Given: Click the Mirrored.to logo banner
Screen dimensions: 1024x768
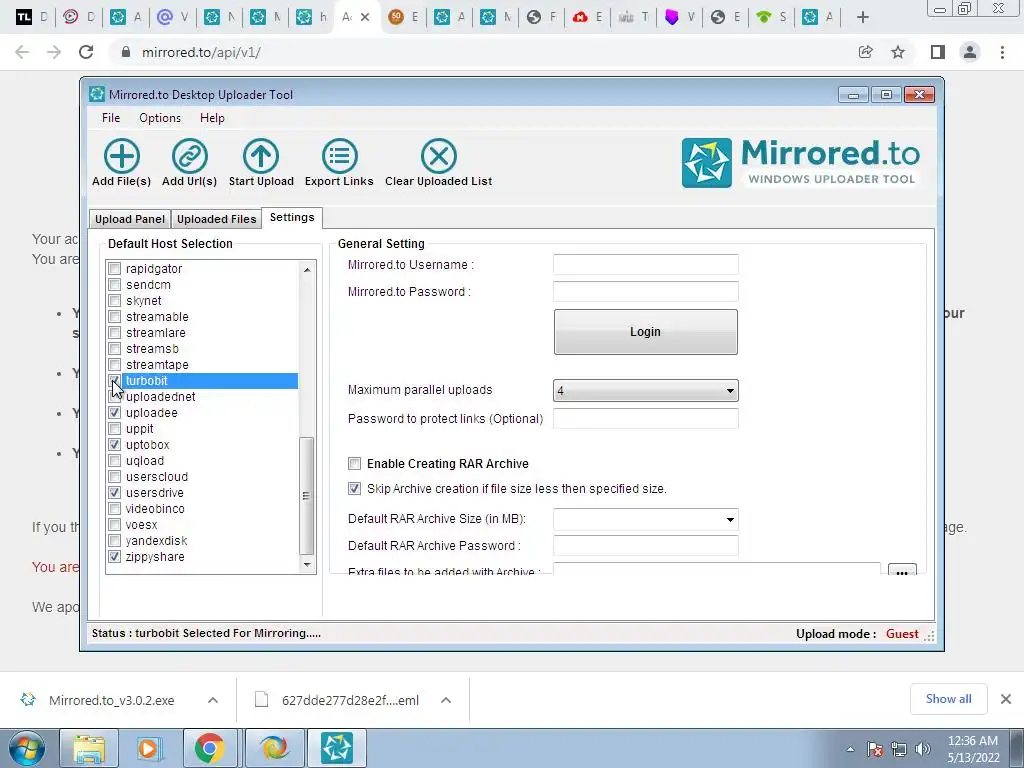Looking at the screenshot, I should tap(801, 163).
